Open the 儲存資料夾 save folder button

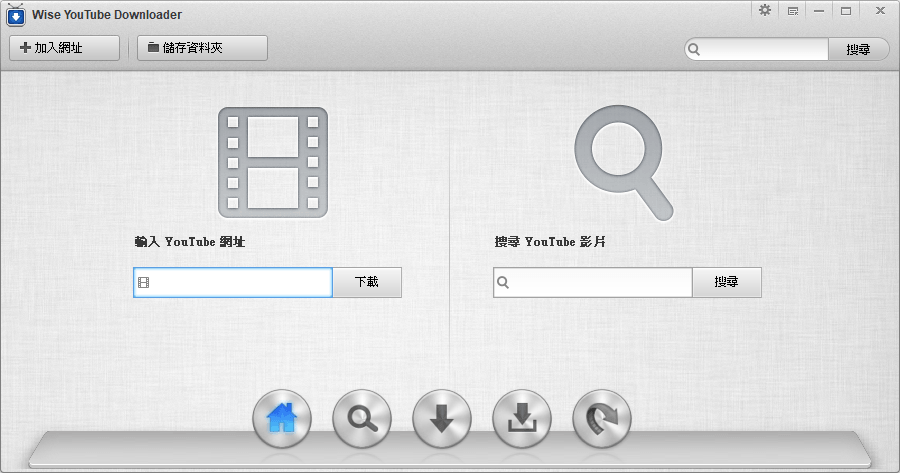pyautogui.click(x=202, y=48)
